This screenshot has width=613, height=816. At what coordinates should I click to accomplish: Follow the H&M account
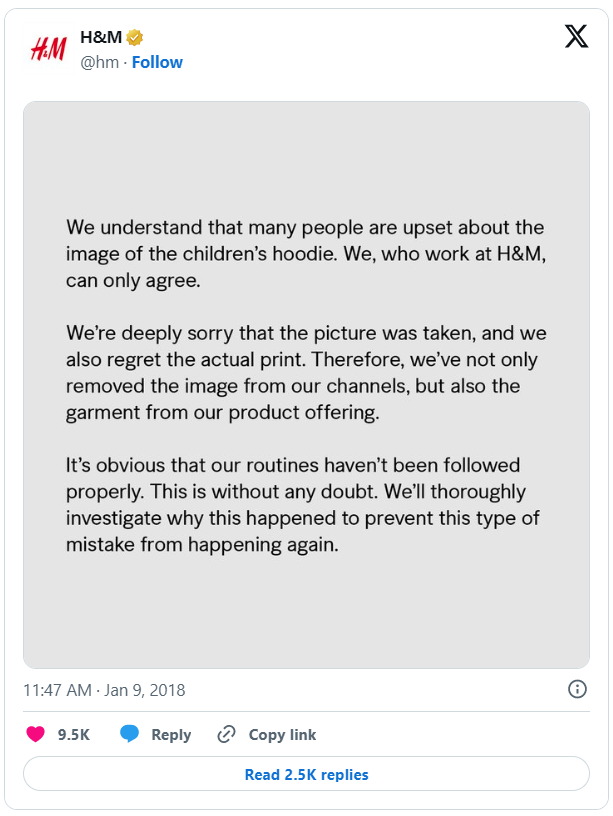(157, 62)
